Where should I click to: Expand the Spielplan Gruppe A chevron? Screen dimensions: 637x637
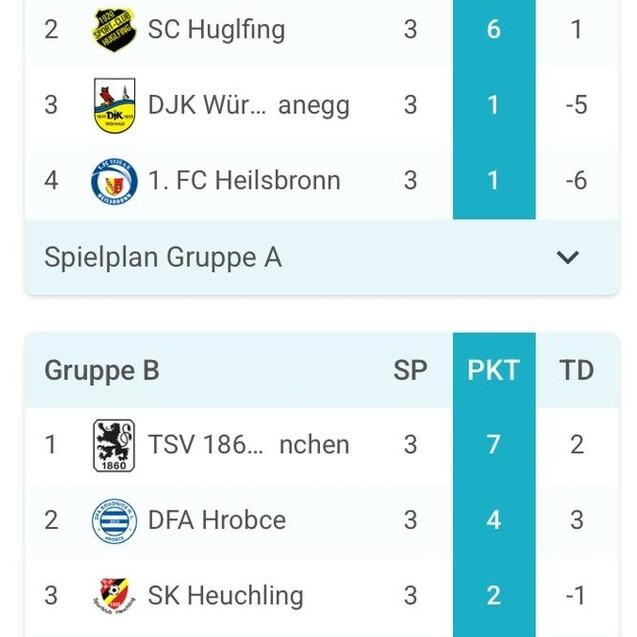(567, 258)
